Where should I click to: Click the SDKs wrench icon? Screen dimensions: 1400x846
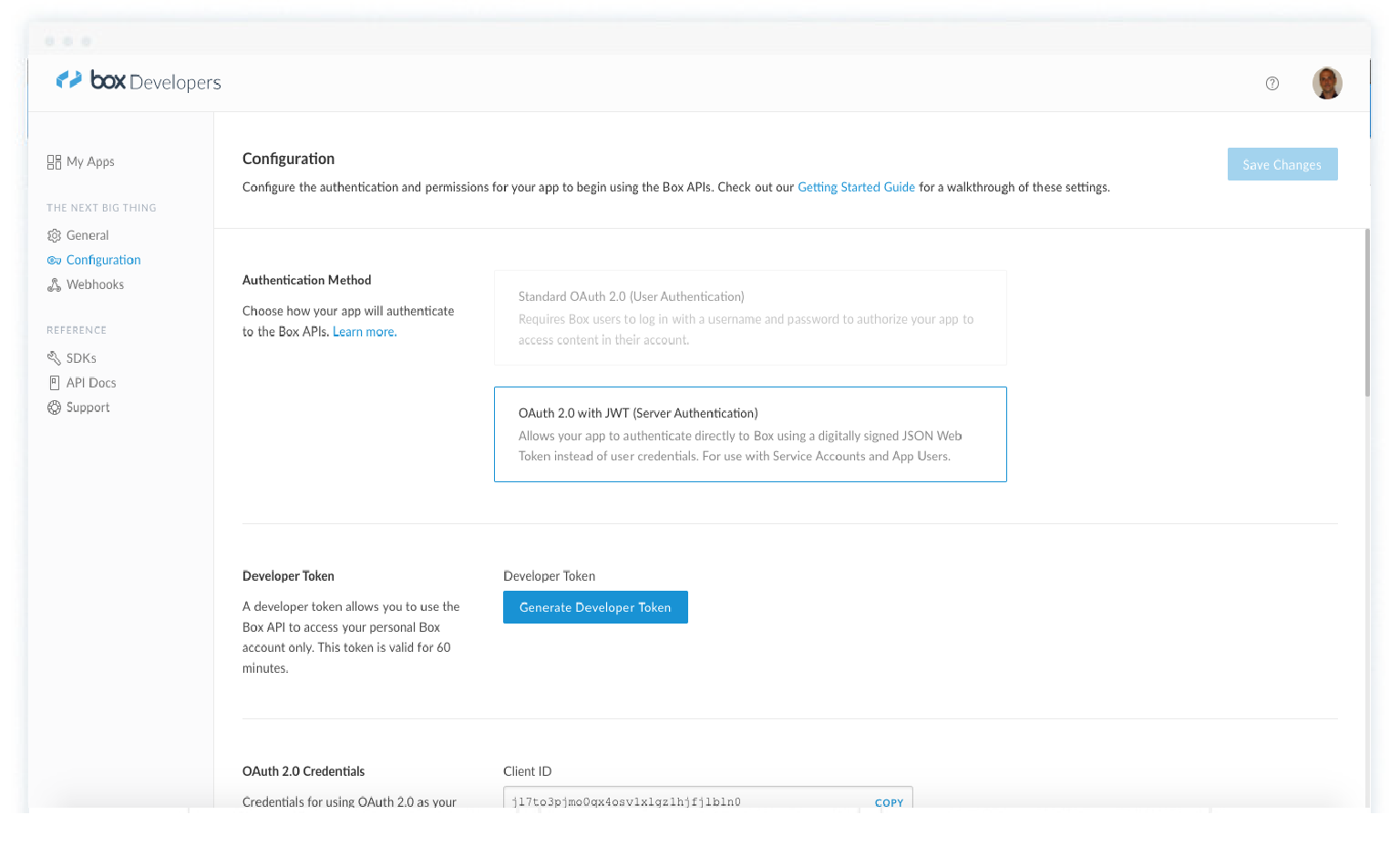pos(54,358)
